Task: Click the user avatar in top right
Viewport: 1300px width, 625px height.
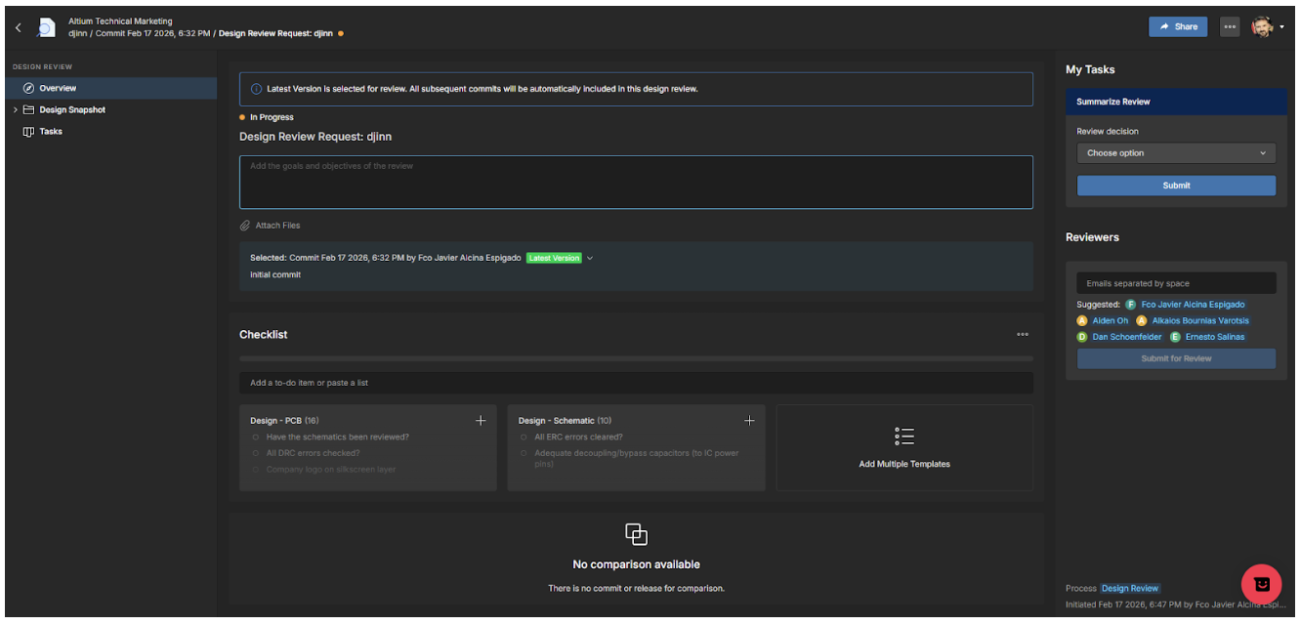Action: pos(1262,27)
